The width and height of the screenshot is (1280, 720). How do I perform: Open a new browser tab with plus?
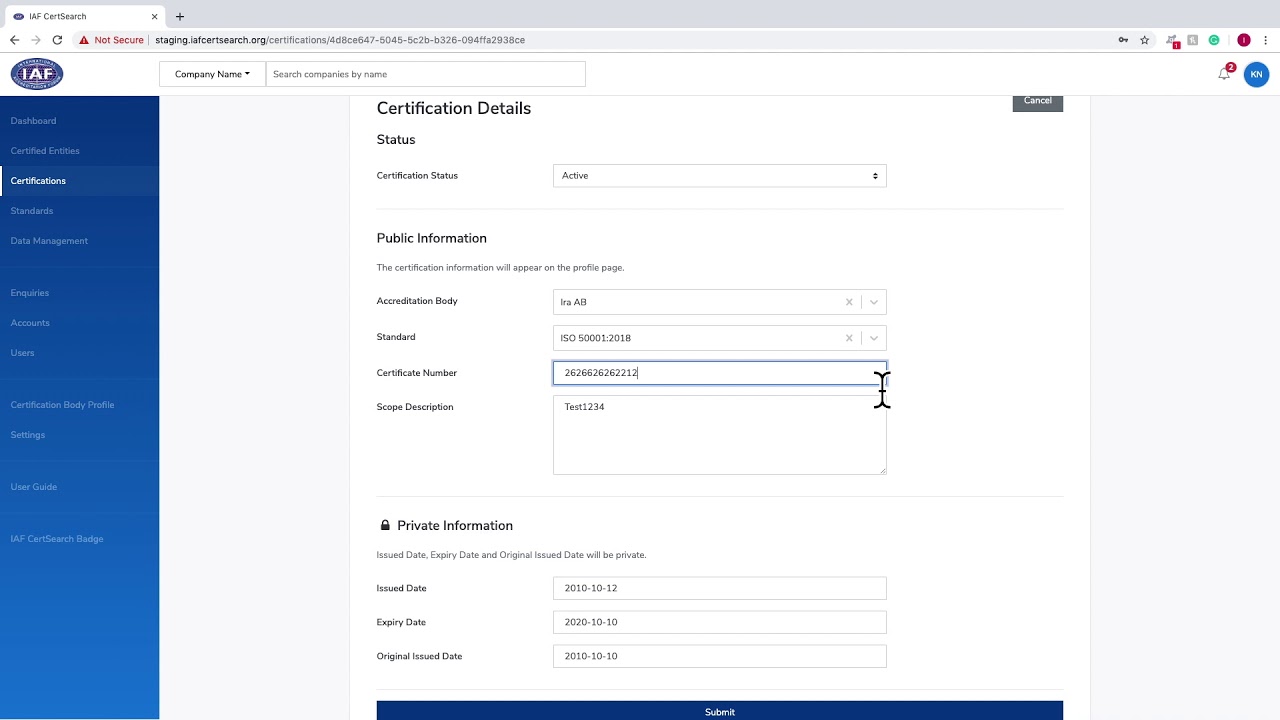coord(180,16)
